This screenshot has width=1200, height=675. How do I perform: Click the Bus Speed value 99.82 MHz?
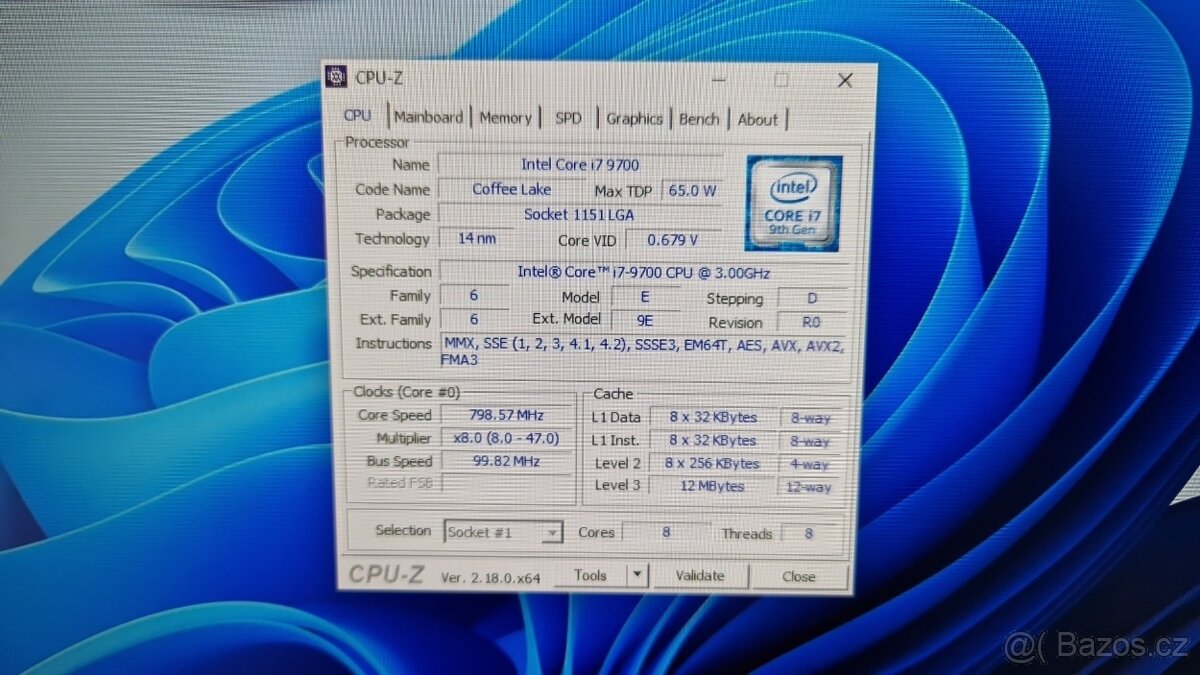click(507, 461)
